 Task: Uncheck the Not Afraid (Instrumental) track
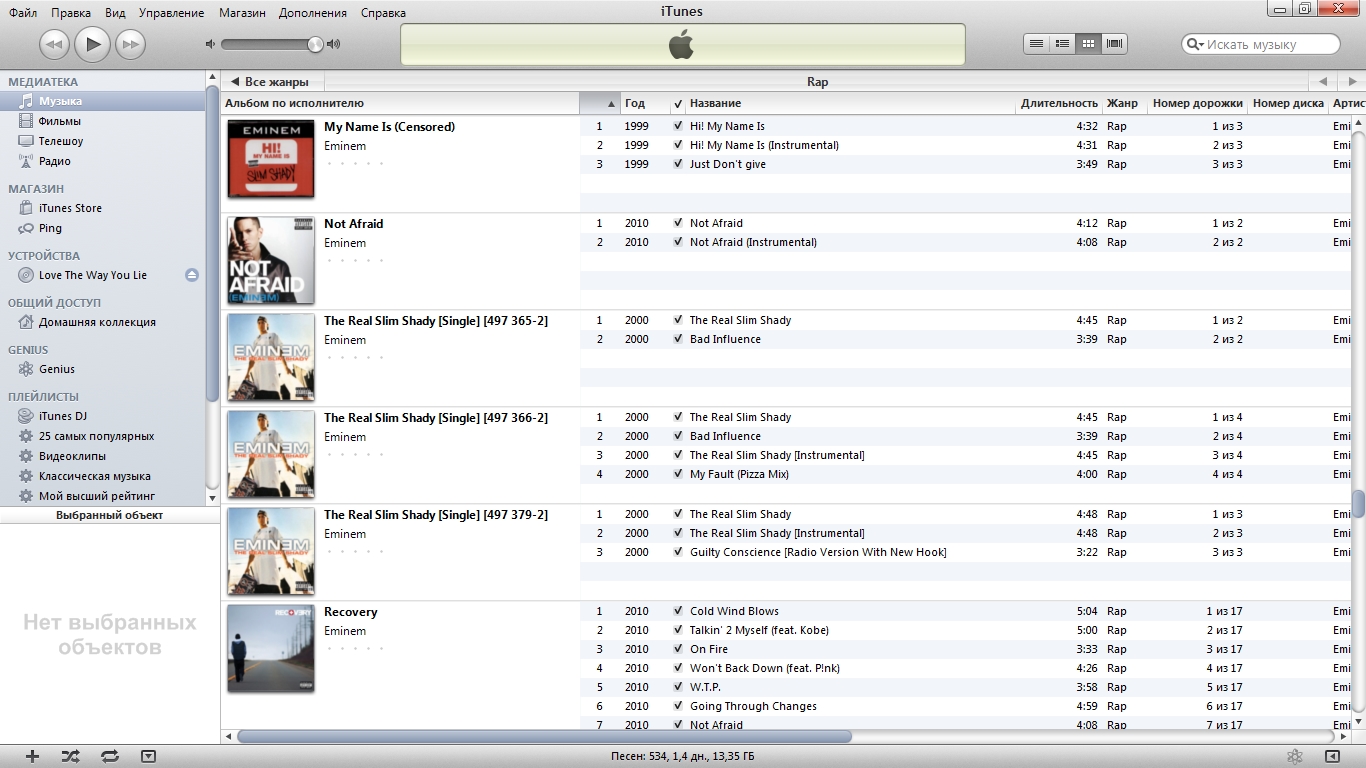point(678,242)
